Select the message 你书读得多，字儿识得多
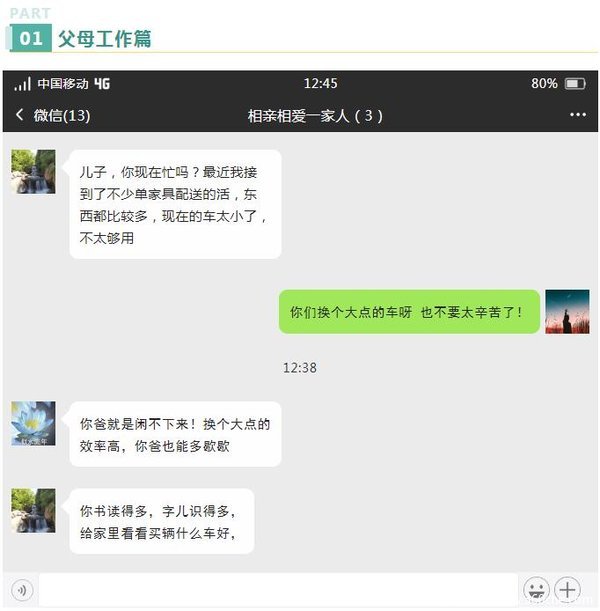 [162, 521]
